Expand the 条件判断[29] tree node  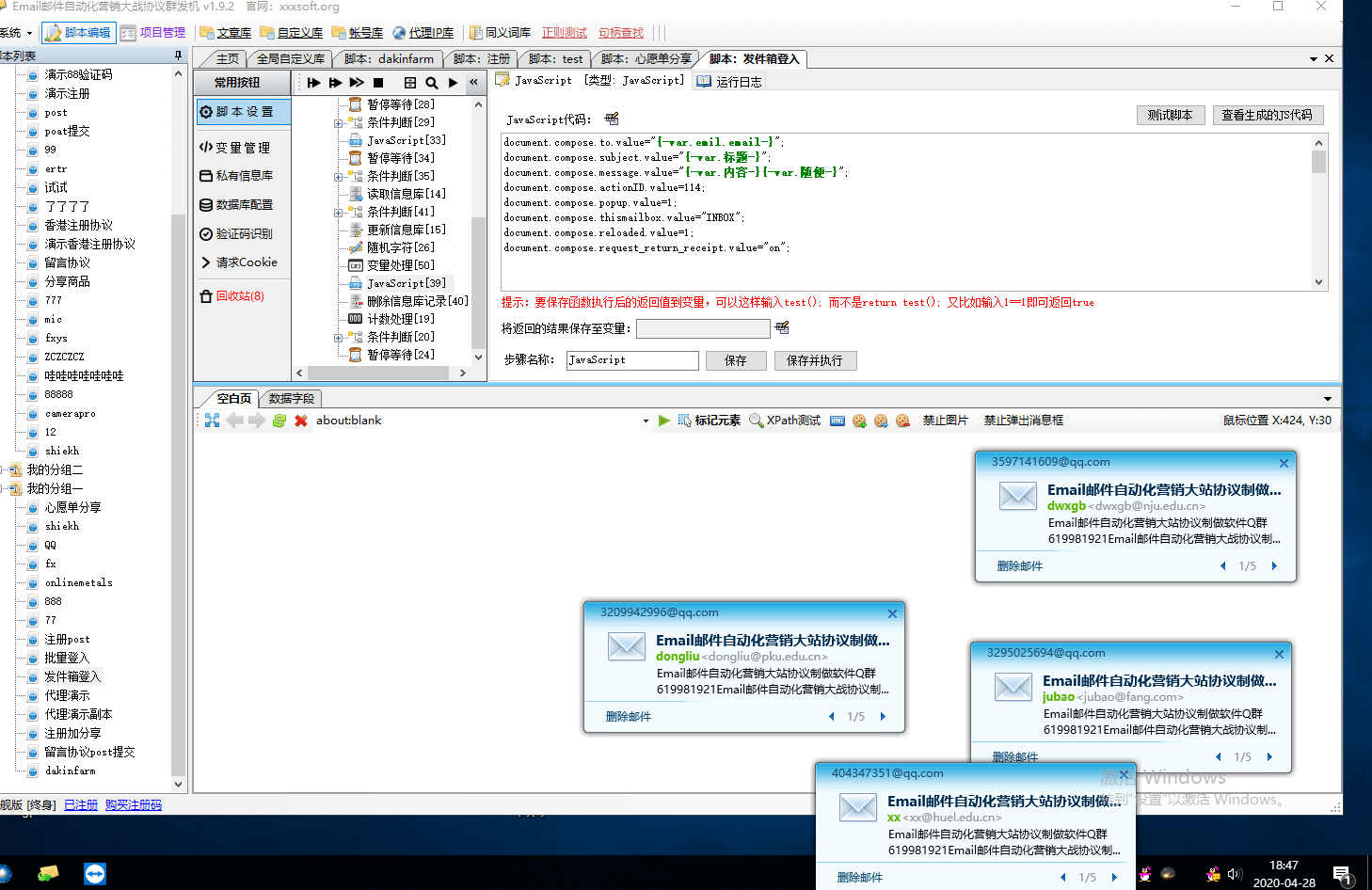[338, 122]
